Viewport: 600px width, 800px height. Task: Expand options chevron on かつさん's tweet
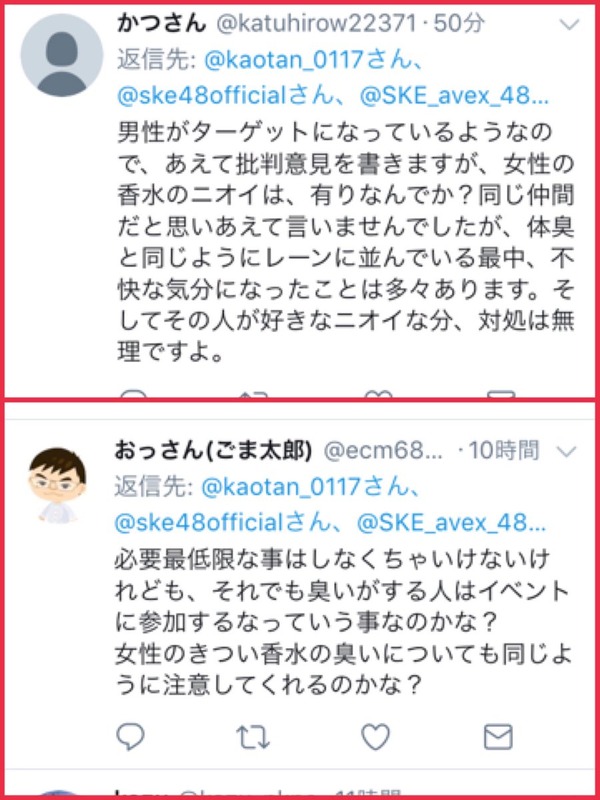pyautogui.click(x=569, y=24)
